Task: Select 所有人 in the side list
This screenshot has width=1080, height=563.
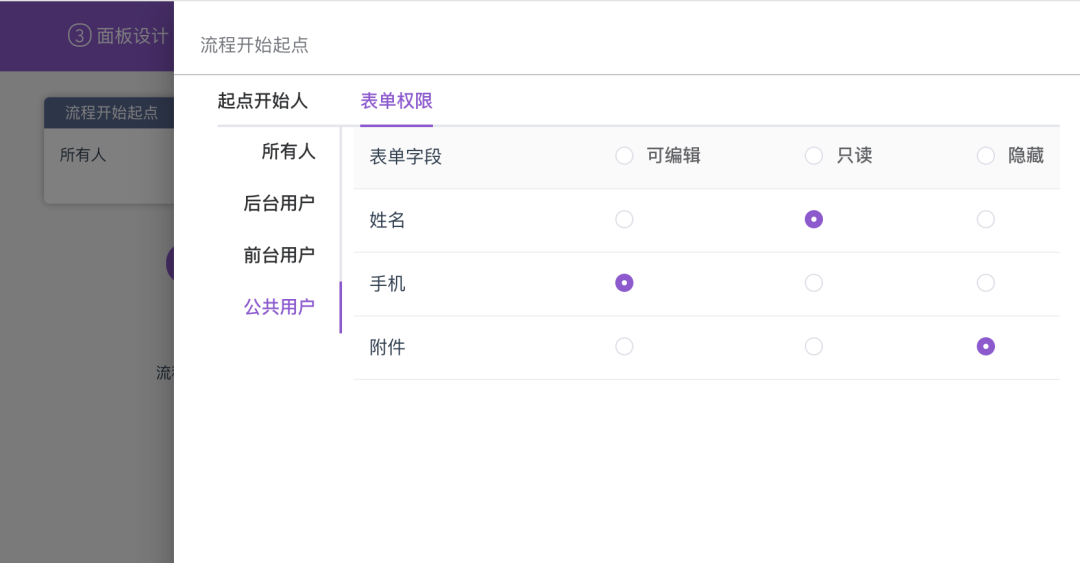Action: tap(288, 152)
